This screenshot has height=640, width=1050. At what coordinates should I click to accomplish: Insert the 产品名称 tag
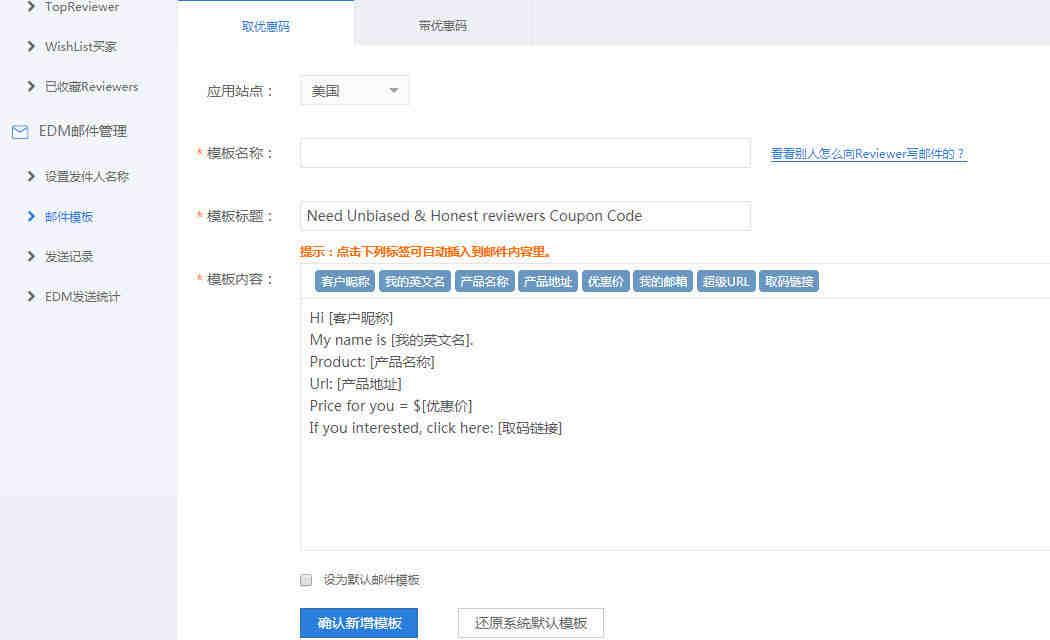(x=484, y=282)
